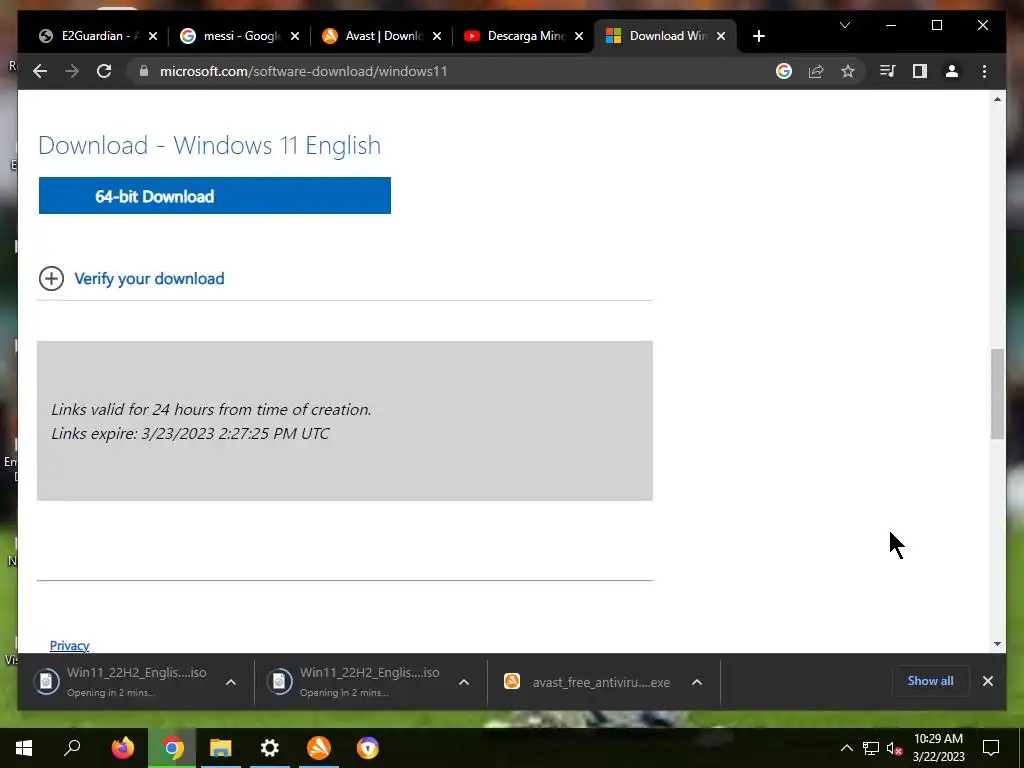Click the Verify your download link

point(150,279)
